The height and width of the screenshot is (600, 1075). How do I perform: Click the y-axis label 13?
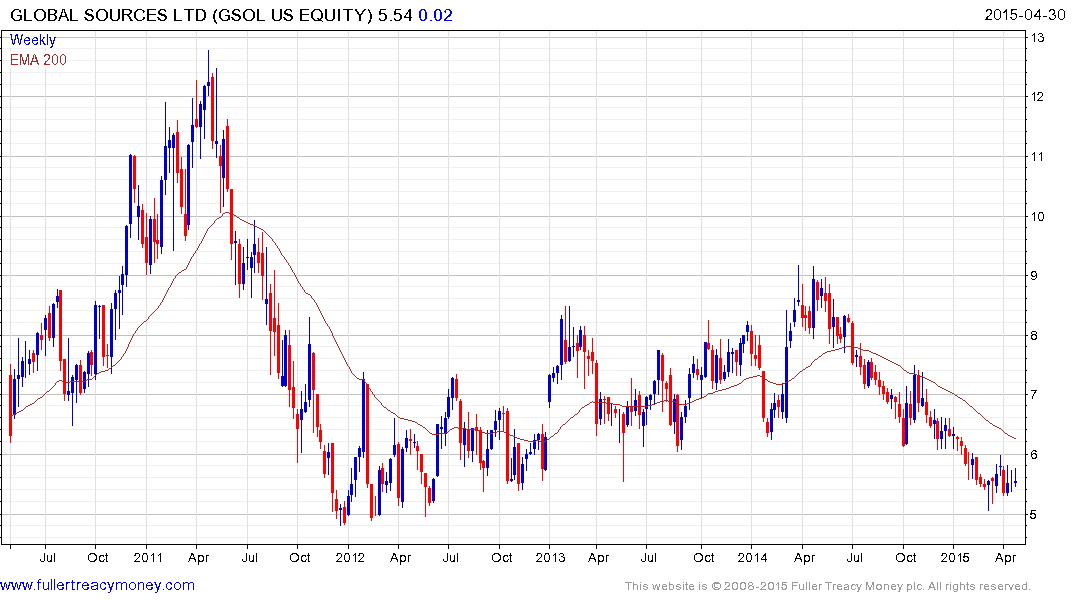(x=1037, y=38)
